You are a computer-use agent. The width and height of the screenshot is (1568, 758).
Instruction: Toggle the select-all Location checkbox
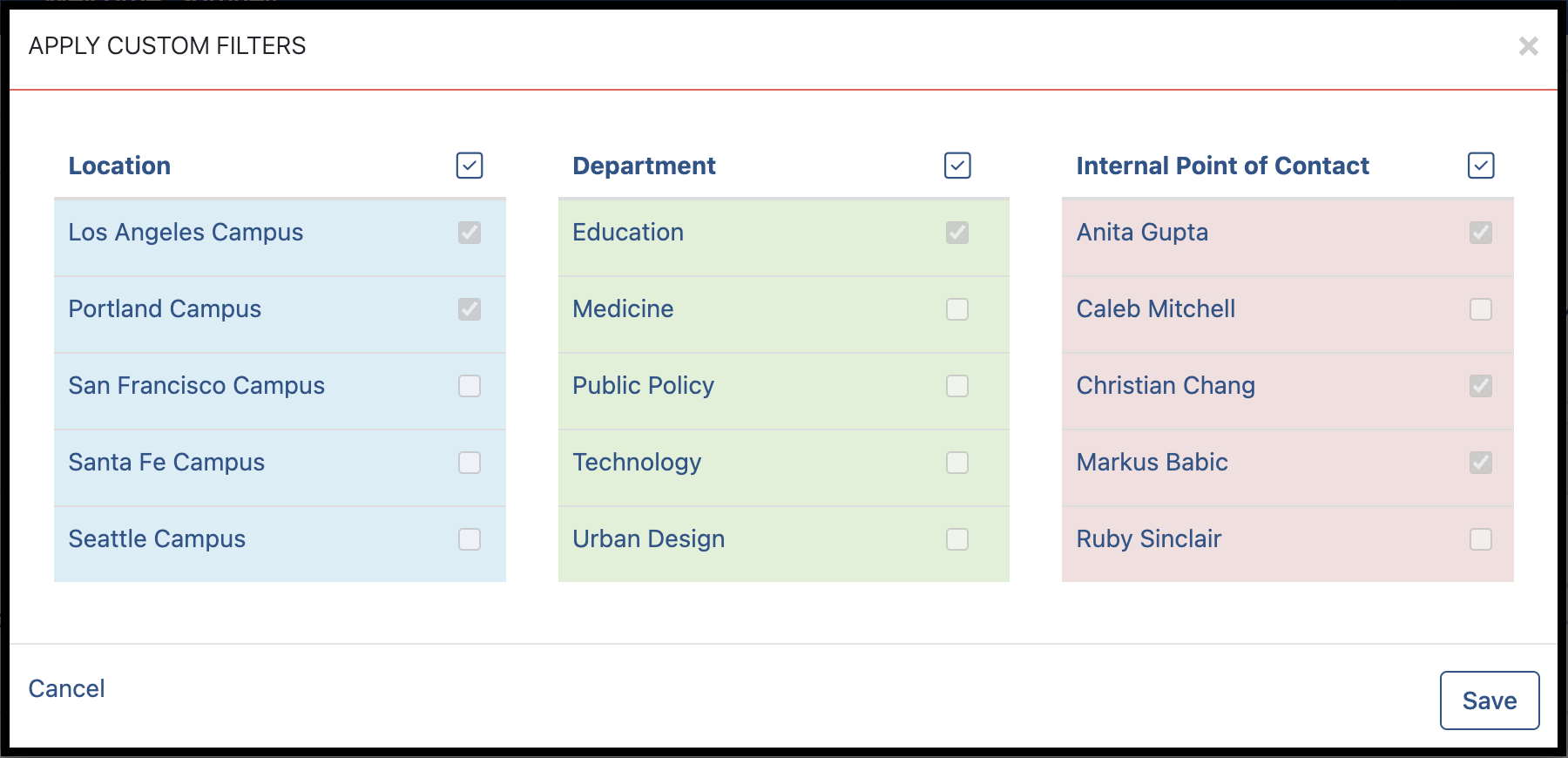click(470, 166)
